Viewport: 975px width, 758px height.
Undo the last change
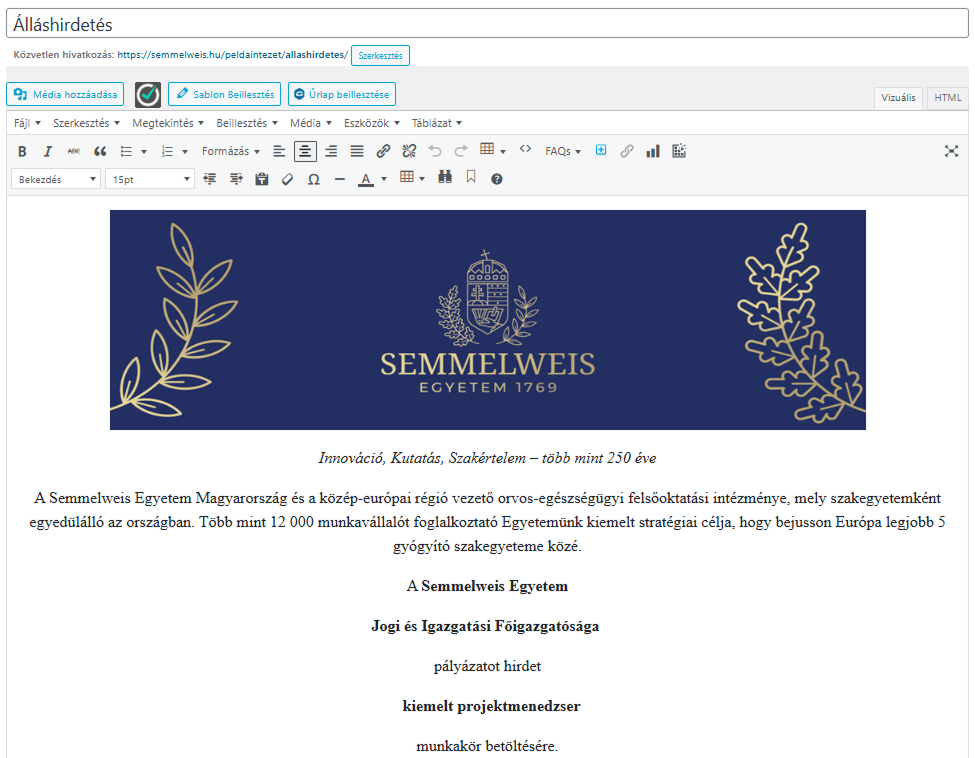tap(435, 151)
